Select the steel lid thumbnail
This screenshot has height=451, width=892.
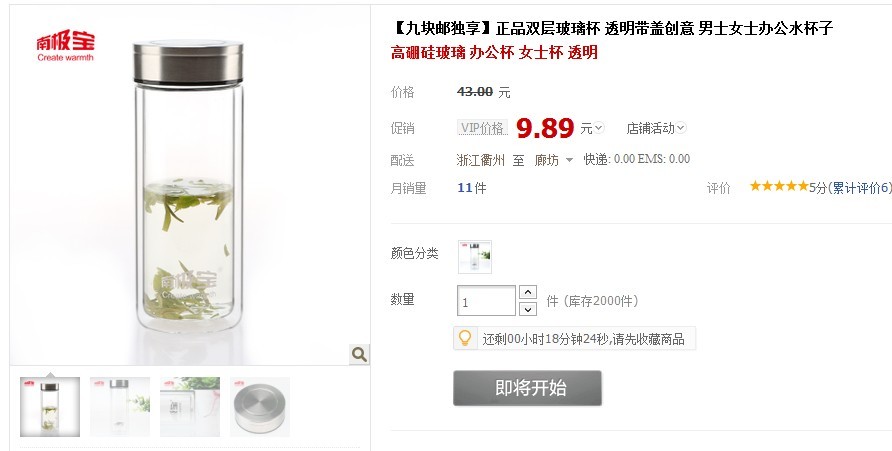[x=260, y=407]
